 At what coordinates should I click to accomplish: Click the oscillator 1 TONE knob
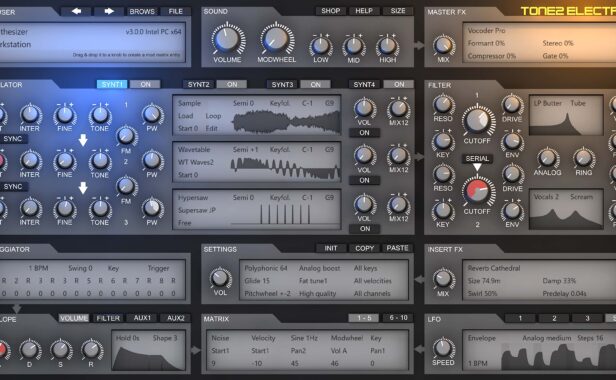(x=100, y=115)
